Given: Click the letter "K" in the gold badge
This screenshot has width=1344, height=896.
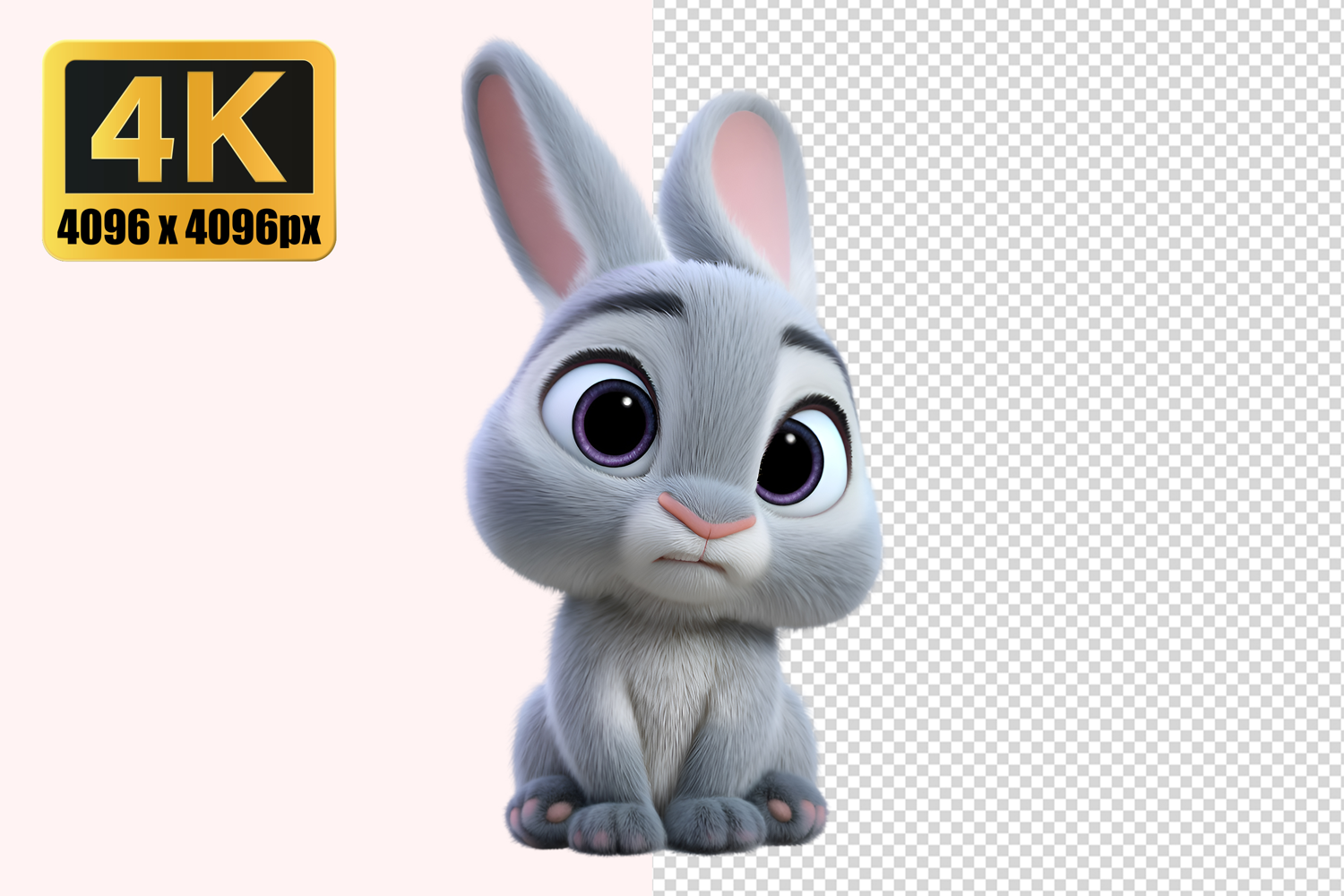Looking at the screenshot, I should coord(240,127).
